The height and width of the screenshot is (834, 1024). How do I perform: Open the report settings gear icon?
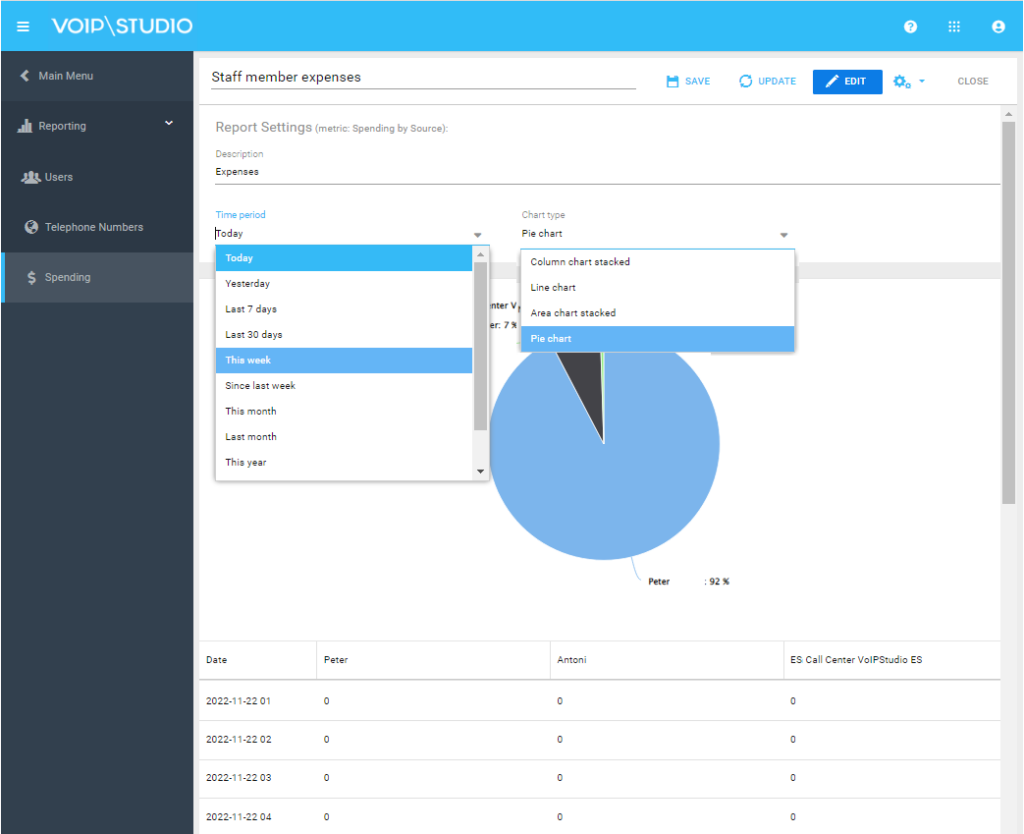click(899, 81)
